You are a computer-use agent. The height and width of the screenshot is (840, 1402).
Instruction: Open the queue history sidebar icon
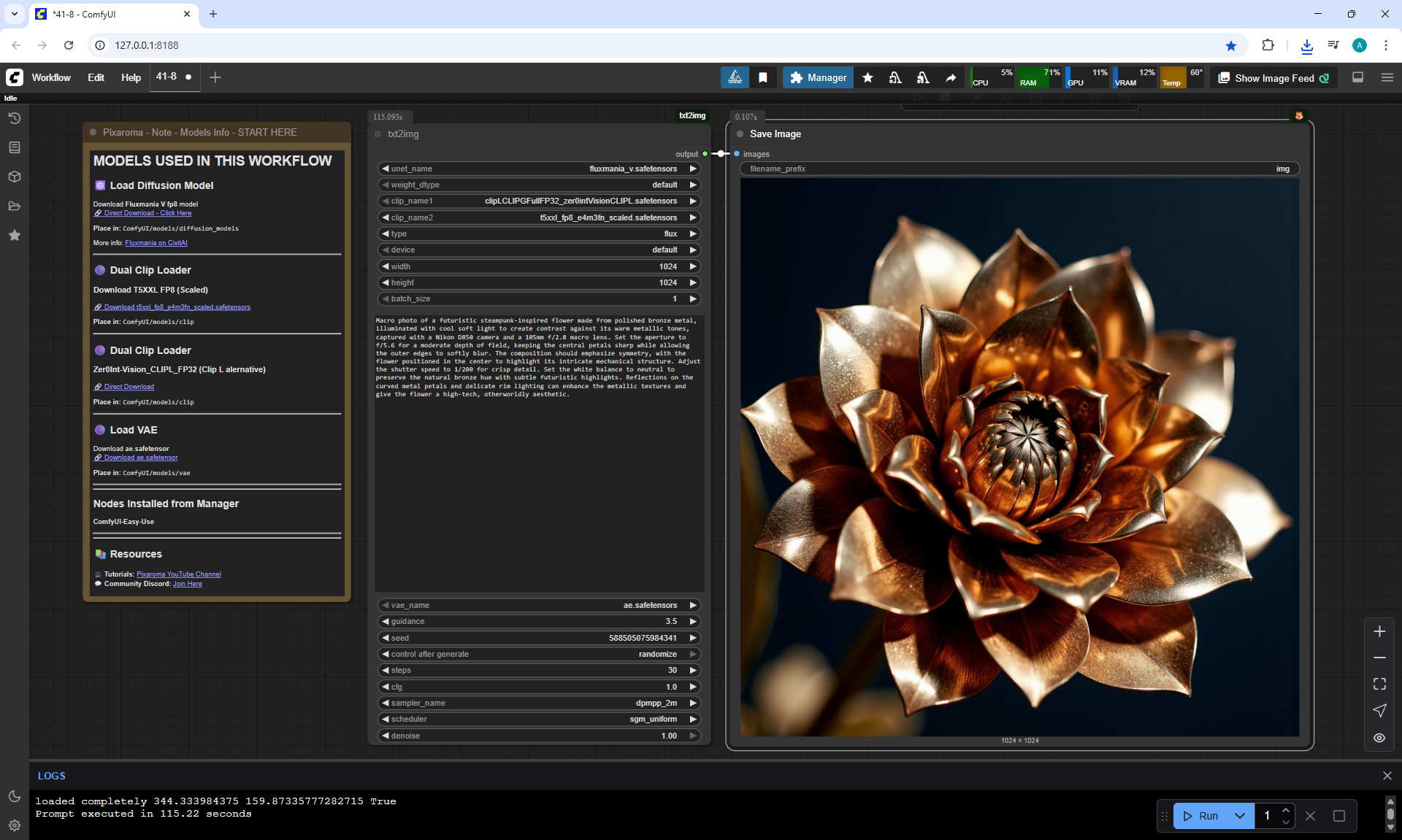[15, 118]
